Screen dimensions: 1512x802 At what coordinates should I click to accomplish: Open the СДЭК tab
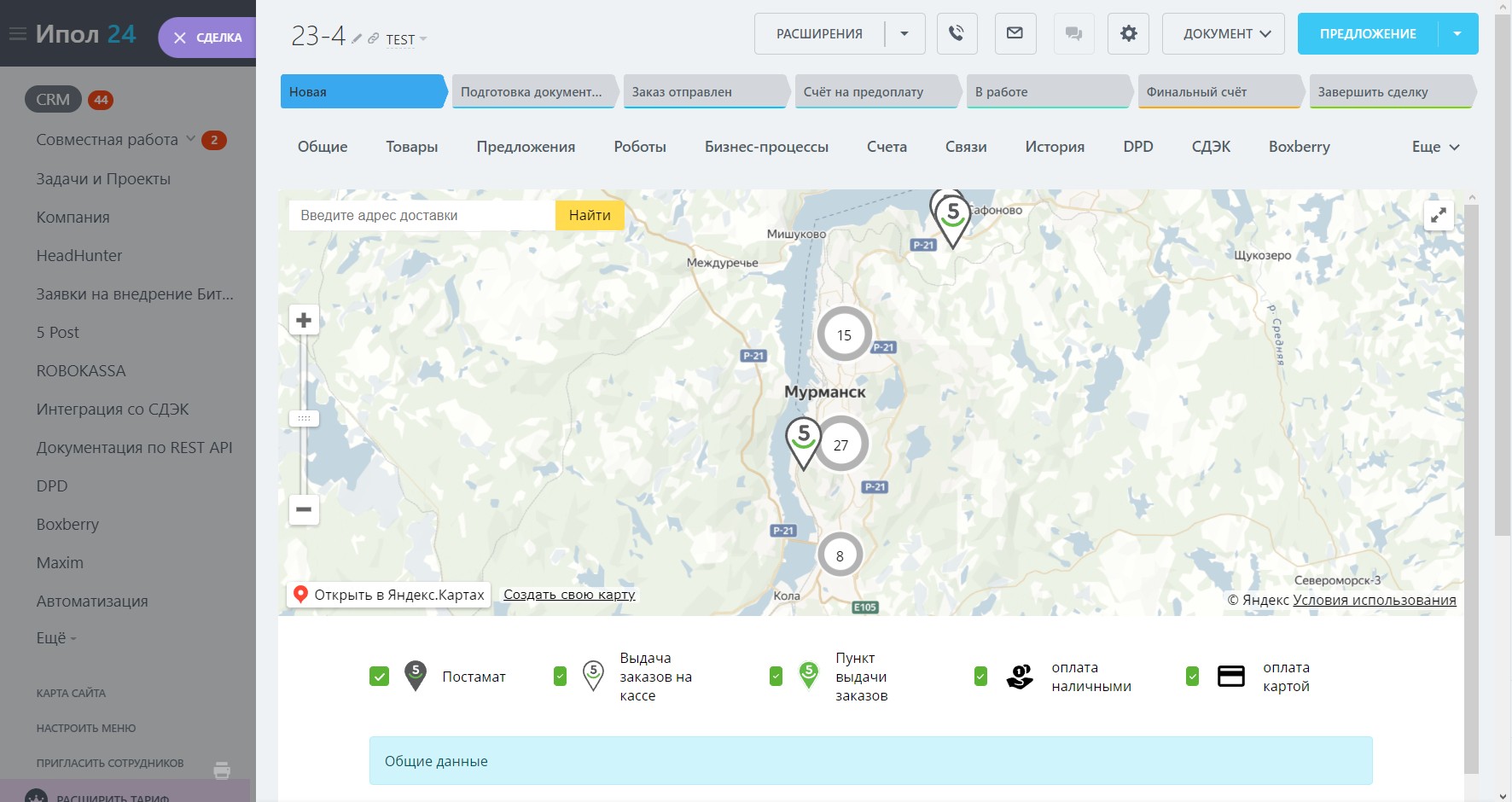click(x=1210, y=147)
